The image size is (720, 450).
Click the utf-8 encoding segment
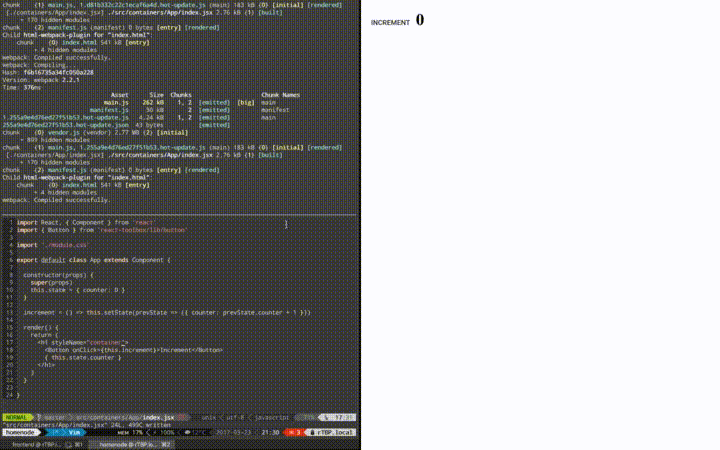tap(228, 417)
